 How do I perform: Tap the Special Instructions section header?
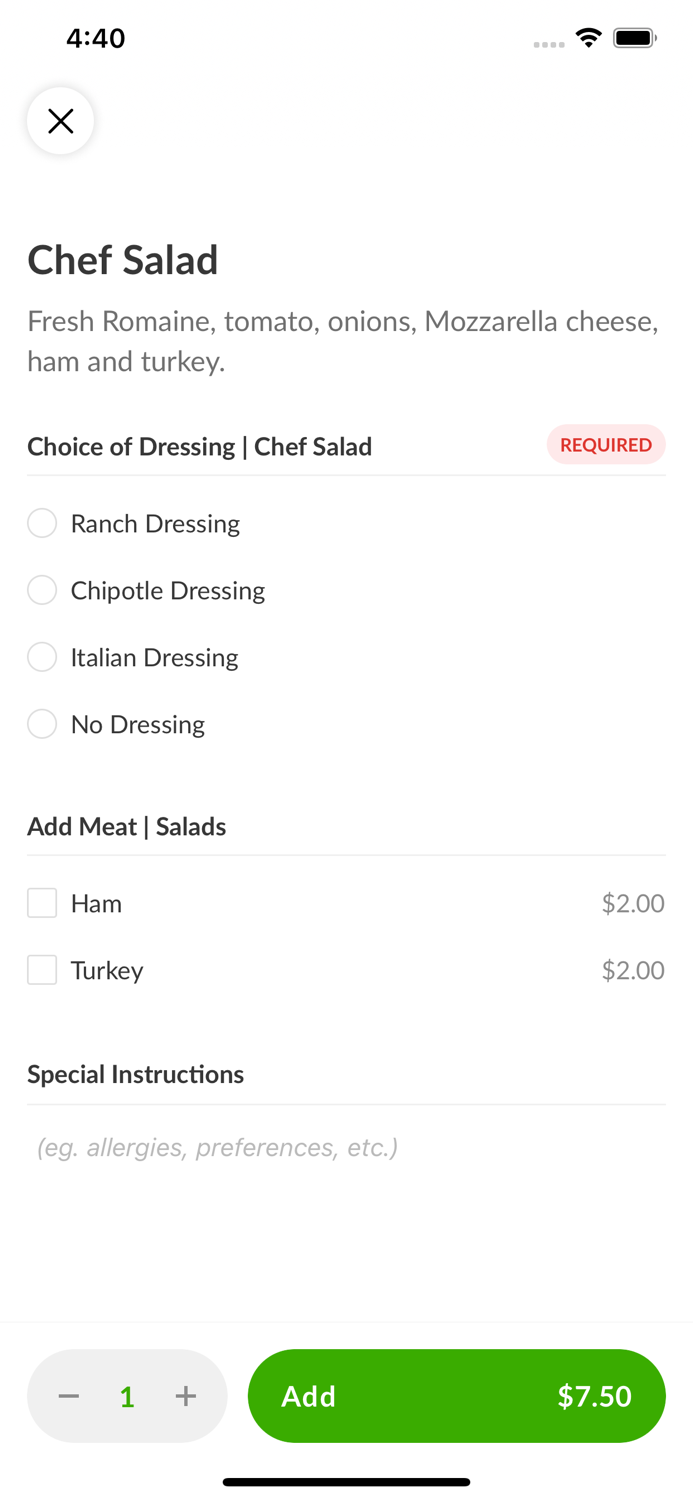135,1074
